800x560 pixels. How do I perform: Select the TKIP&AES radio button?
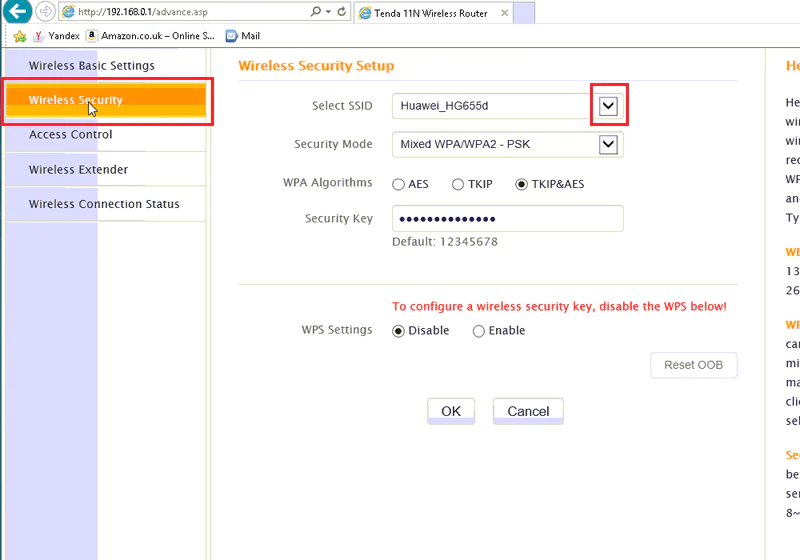click(521, 184)
